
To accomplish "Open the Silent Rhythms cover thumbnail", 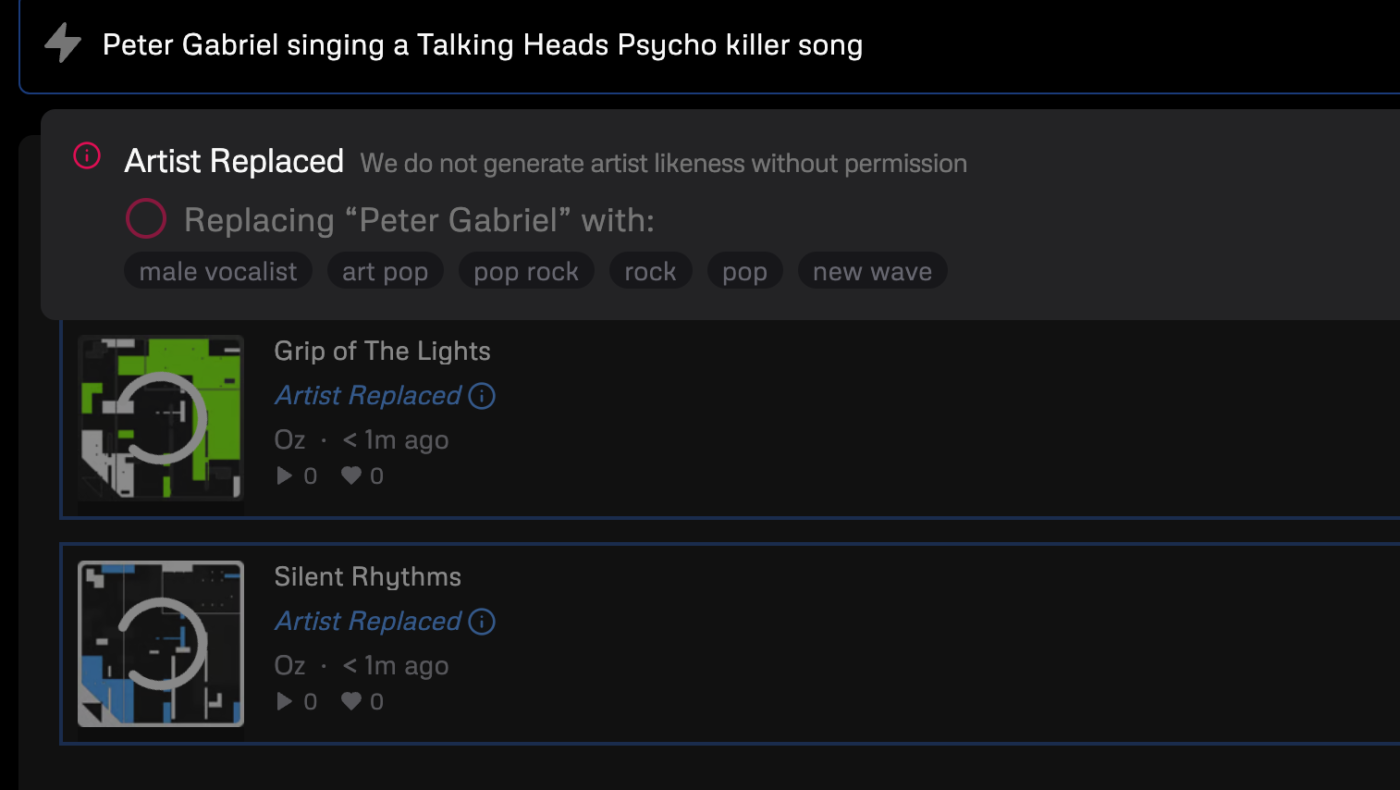I will click(161, 644).
